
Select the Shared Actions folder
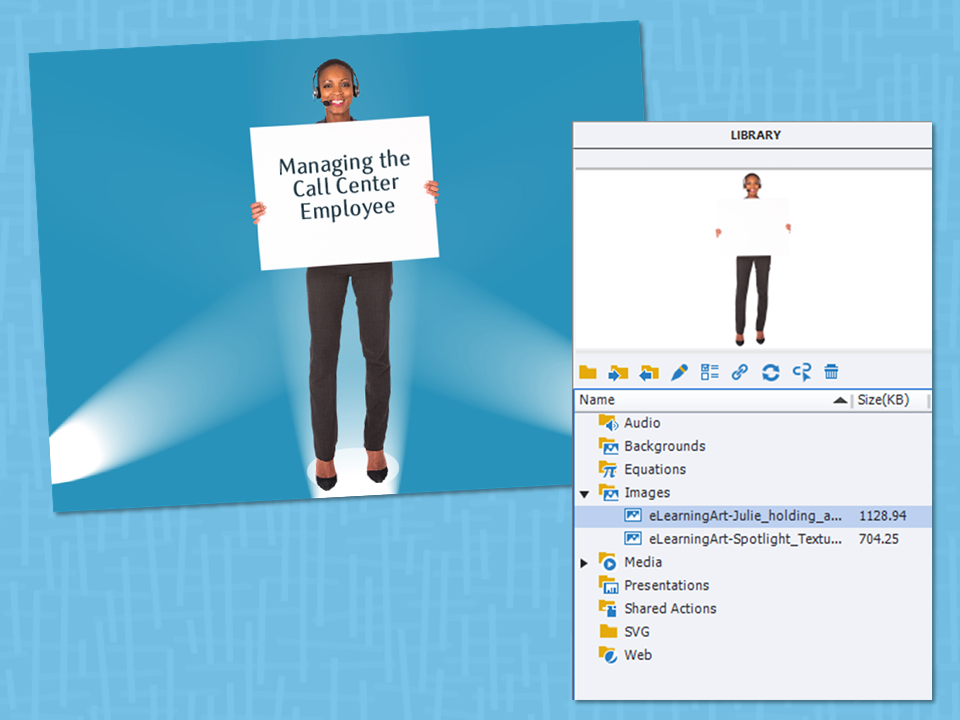[752, 609]
